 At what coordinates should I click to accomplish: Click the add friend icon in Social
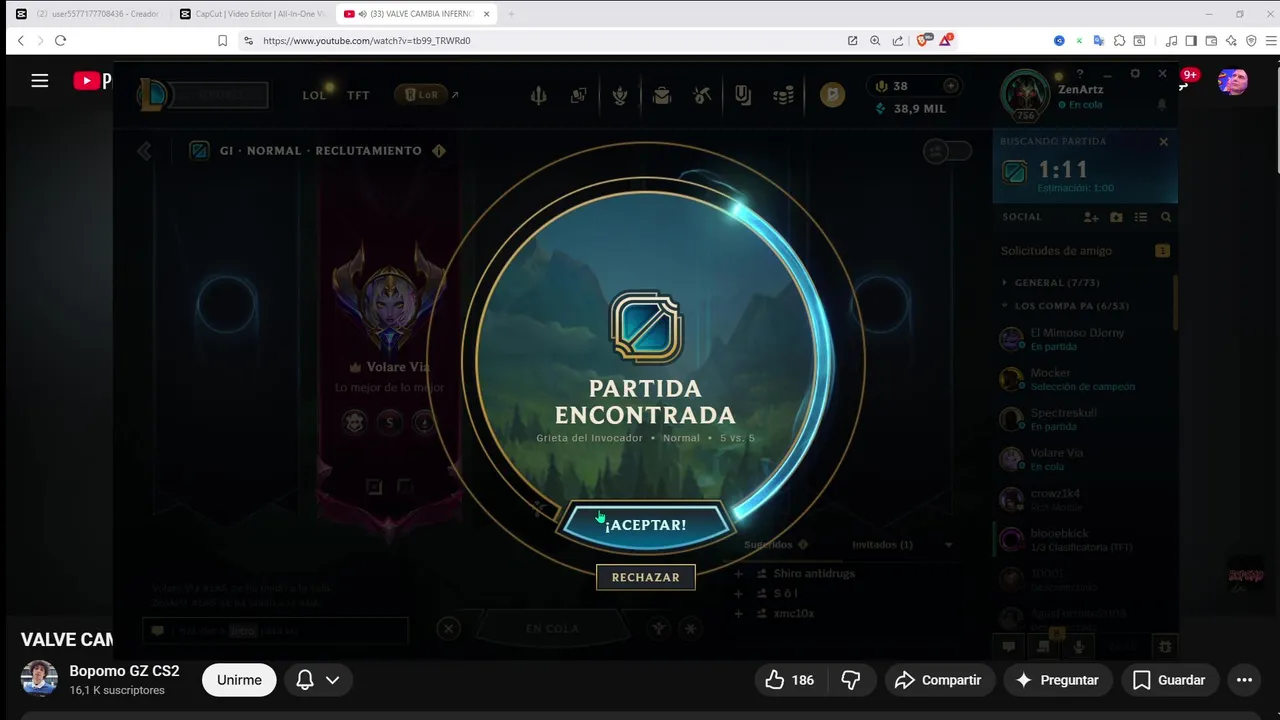(1091, 217)
